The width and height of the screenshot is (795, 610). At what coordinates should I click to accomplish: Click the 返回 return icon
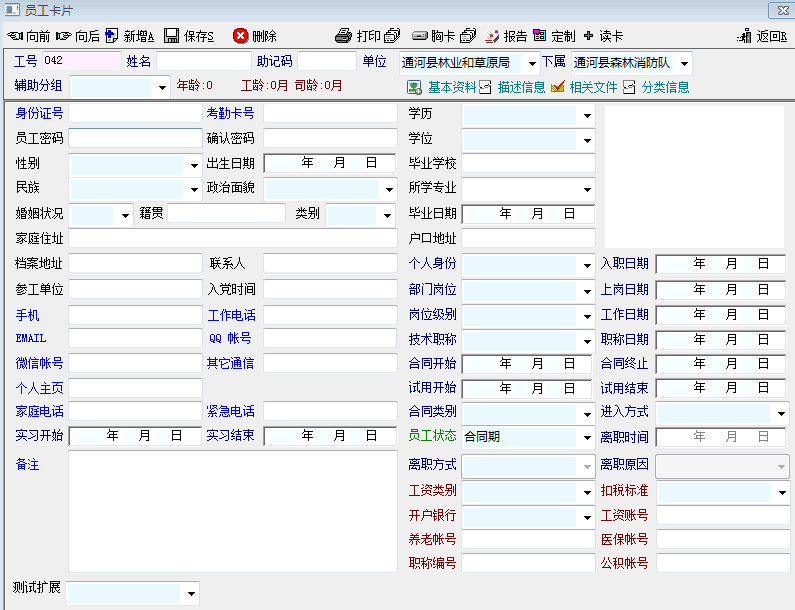tap(745, 36)
